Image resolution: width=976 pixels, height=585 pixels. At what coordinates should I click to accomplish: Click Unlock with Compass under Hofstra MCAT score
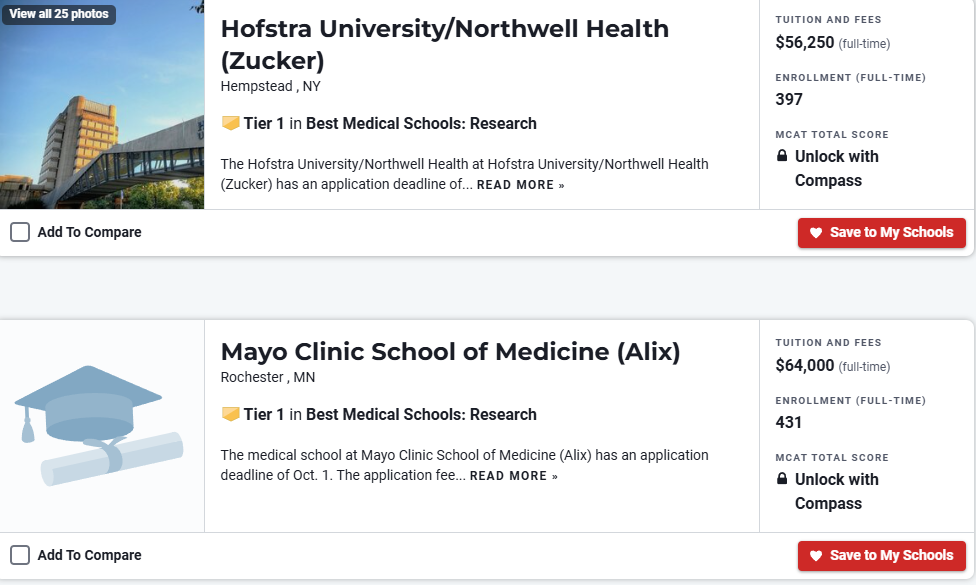point(836,169)
